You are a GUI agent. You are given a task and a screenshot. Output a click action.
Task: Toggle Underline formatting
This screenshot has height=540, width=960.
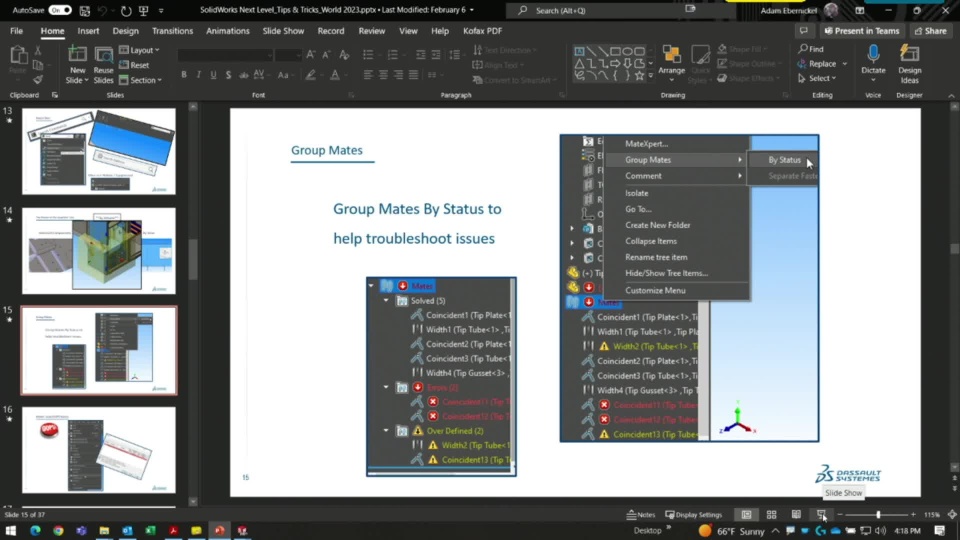[x=213, y=75]
